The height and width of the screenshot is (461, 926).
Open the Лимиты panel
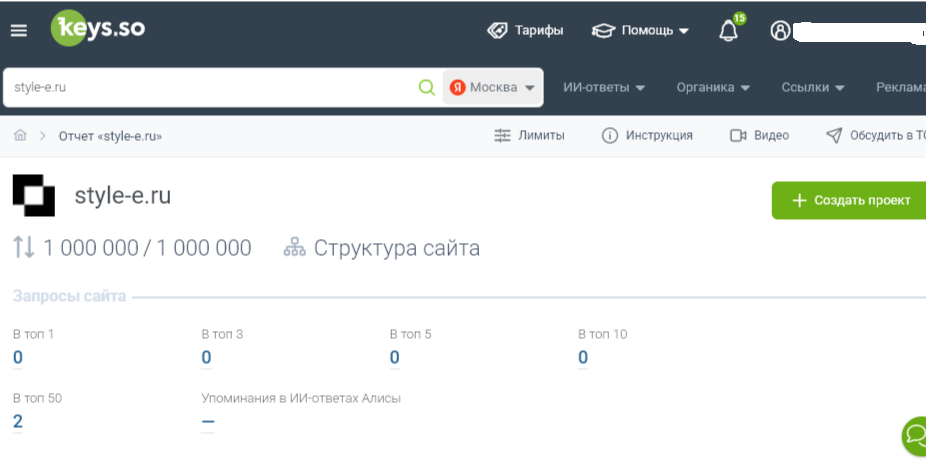coord(530,136)
